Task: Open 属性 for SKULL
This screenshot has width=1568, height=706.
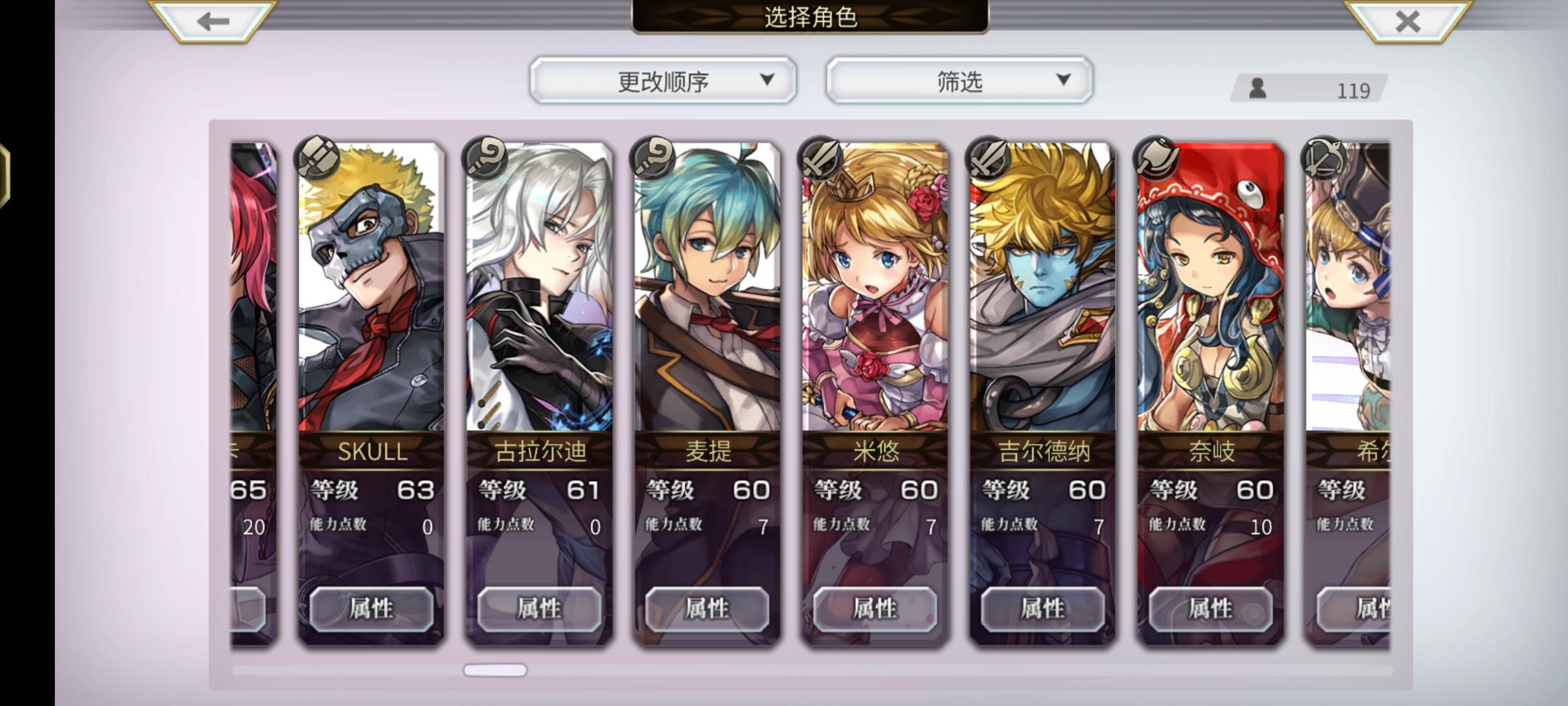Action: click(371, 609)
